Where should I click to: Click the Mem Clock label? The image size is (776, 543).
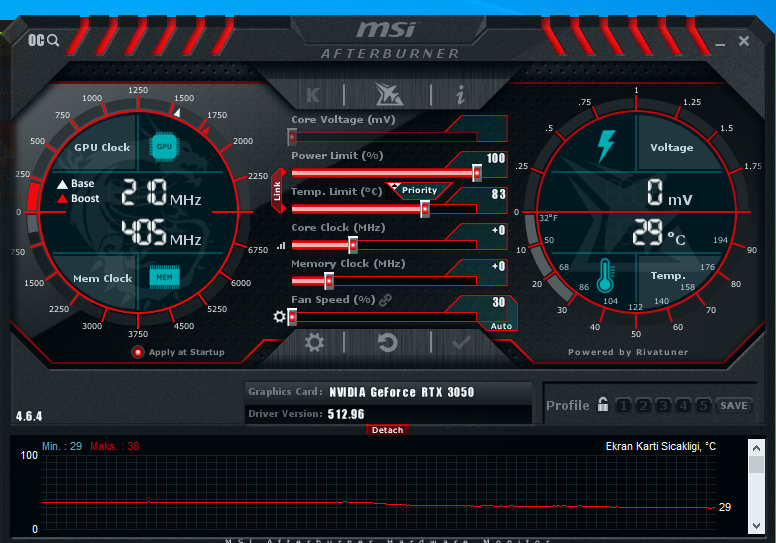(102, 278)
